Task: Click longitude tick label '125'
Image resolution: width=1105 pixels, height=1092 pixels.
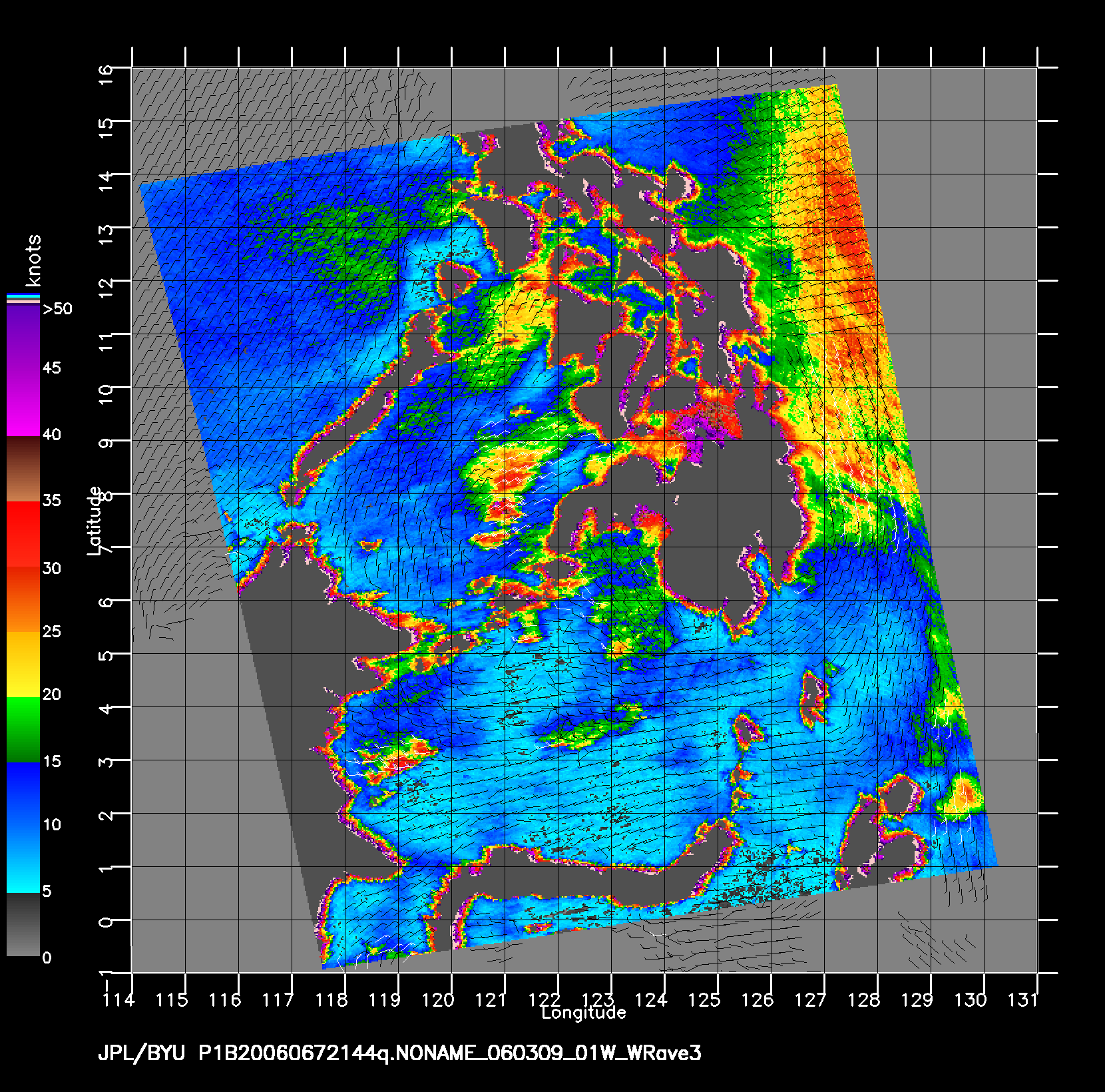Action: [704, 1000]
